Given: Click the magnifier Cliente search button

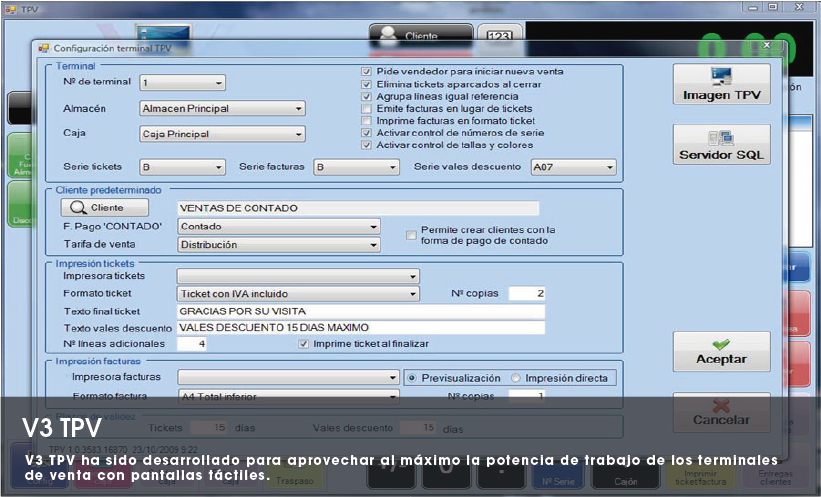Looking at the screenshot, I should (x=105, y=208).
